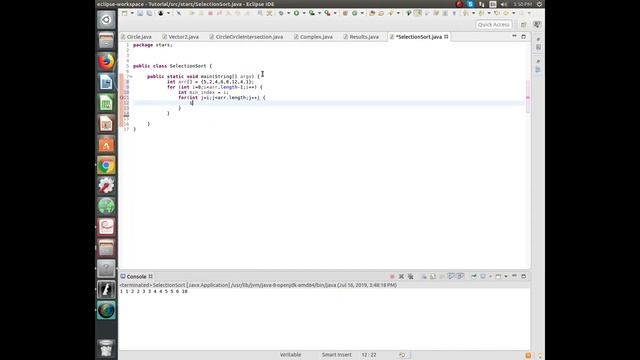640x360 pixels.
Task: Toggle Scroll Lock in Console toolbar
Action: (433, 276)
